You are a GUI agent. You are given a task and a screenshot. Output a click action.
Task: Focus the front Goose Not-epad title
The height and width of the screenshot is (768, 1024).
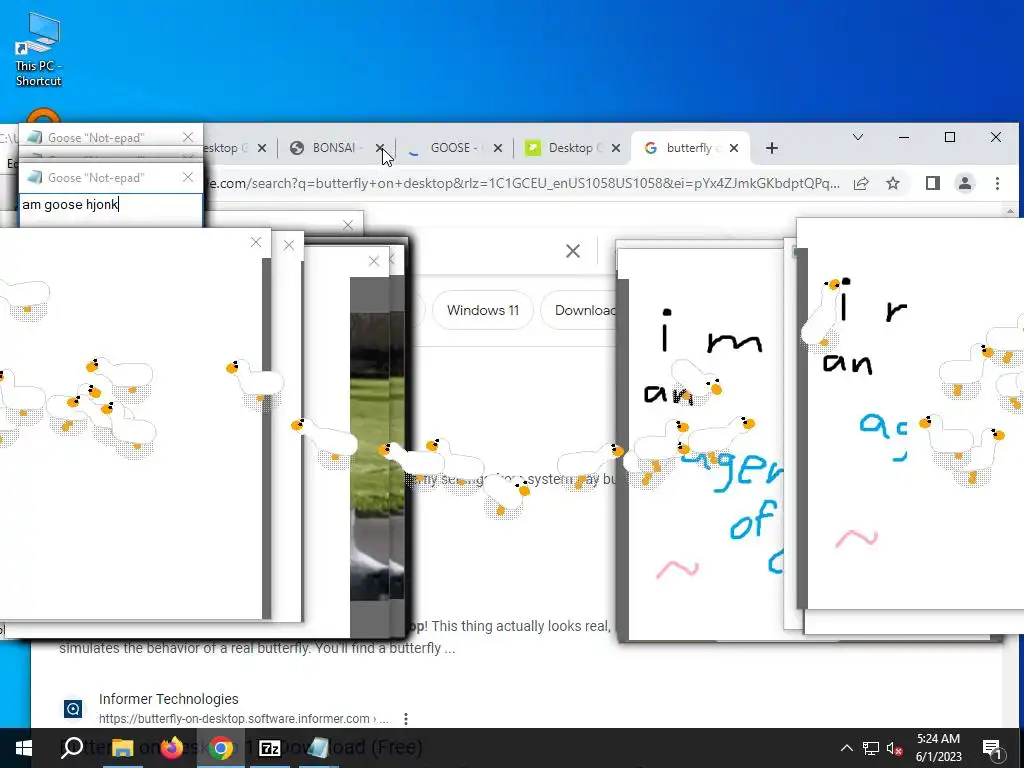tap(95, 177)
